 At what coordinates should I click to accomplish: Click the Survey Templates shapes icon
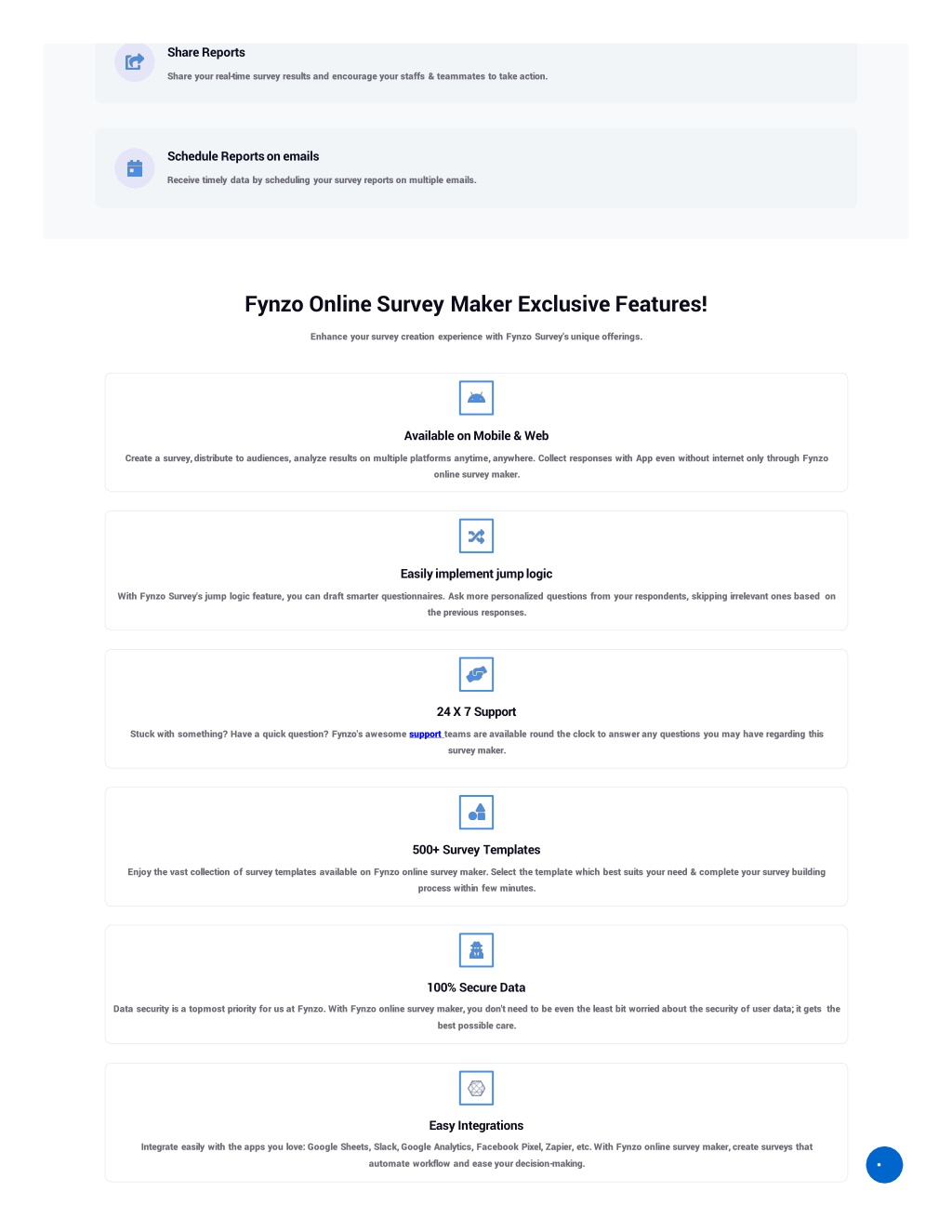tap(476, 812)
